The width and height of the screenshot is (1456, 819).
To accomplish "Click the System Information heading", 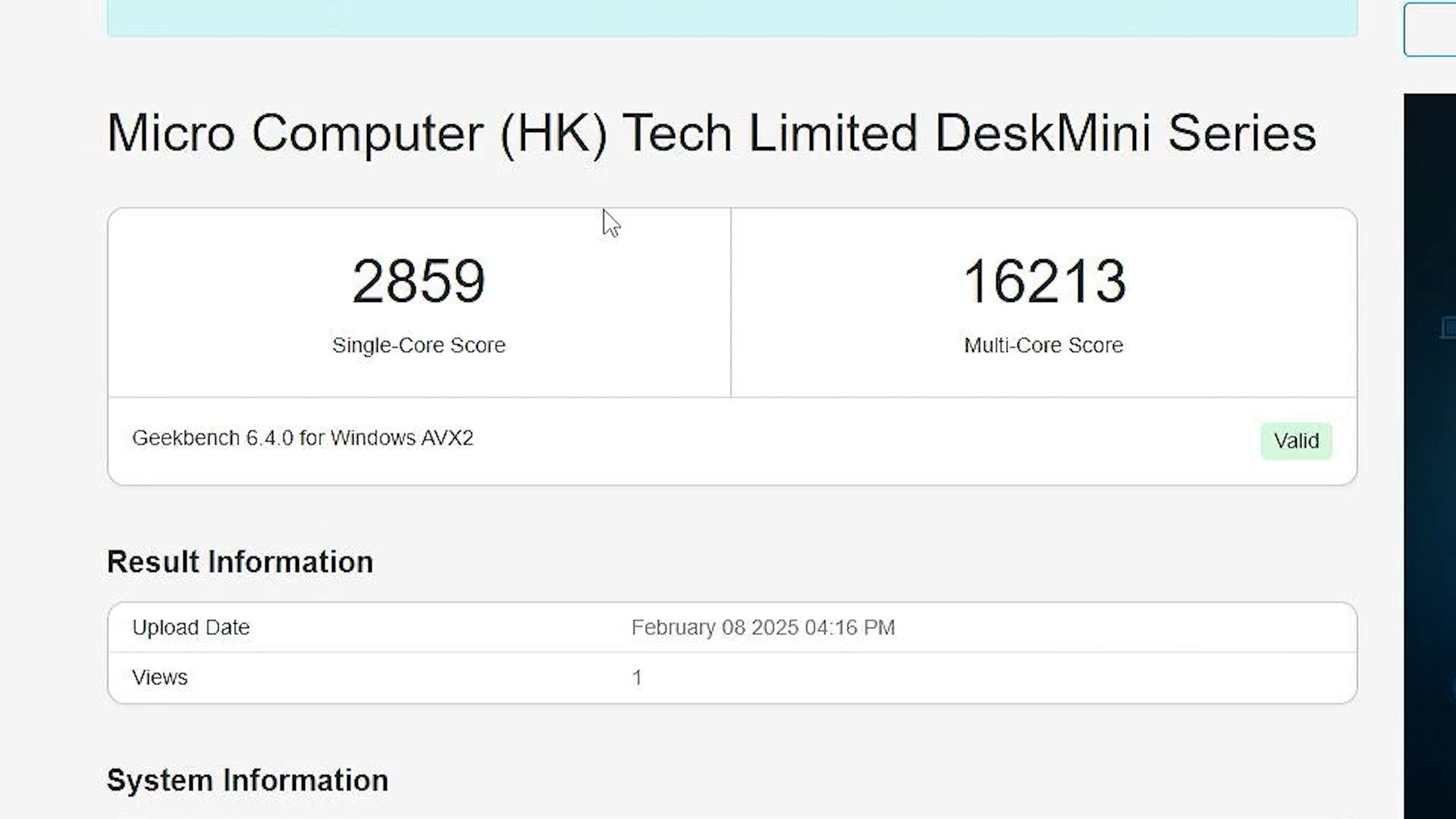I will click(x=247, y=780).
